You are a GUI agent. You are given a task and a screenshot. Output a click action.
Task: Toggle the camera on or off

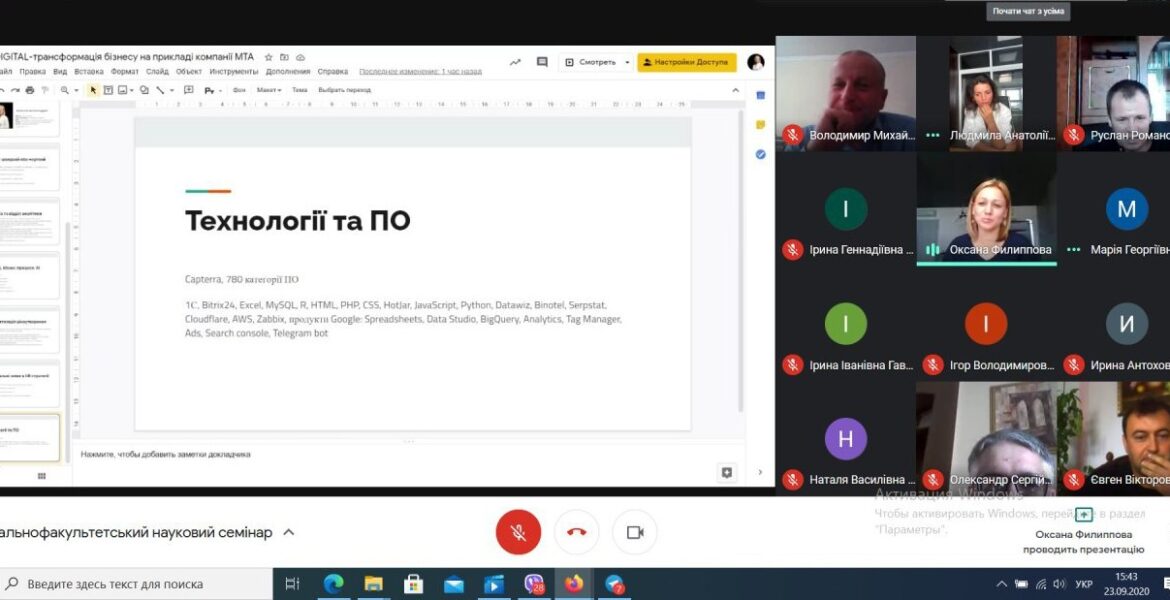pos(635,532)
